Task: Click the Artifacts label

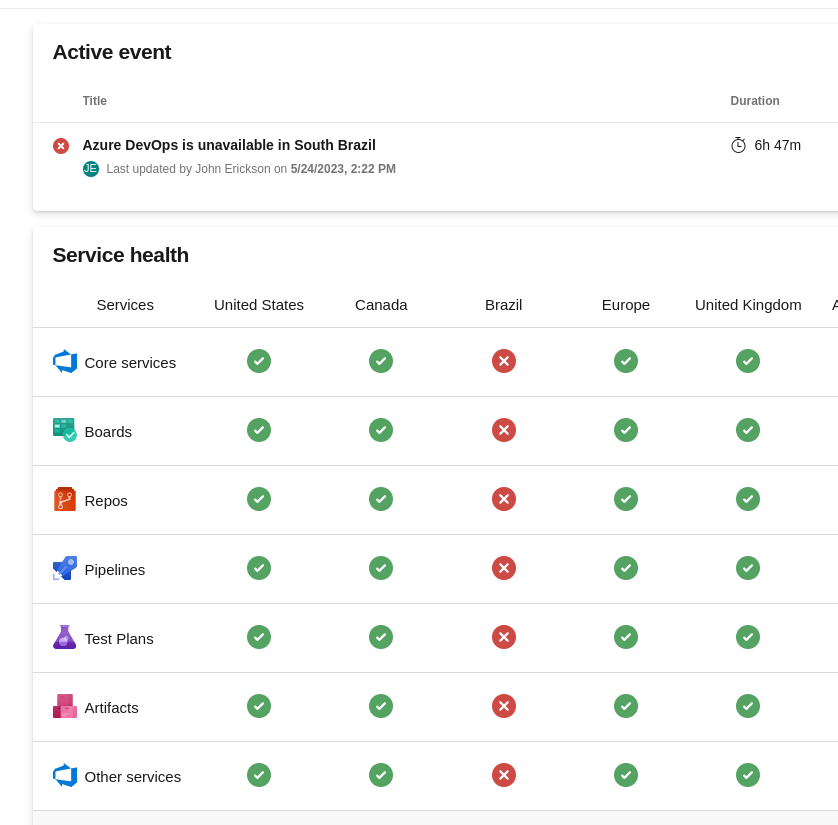Action: coord(111,708)
